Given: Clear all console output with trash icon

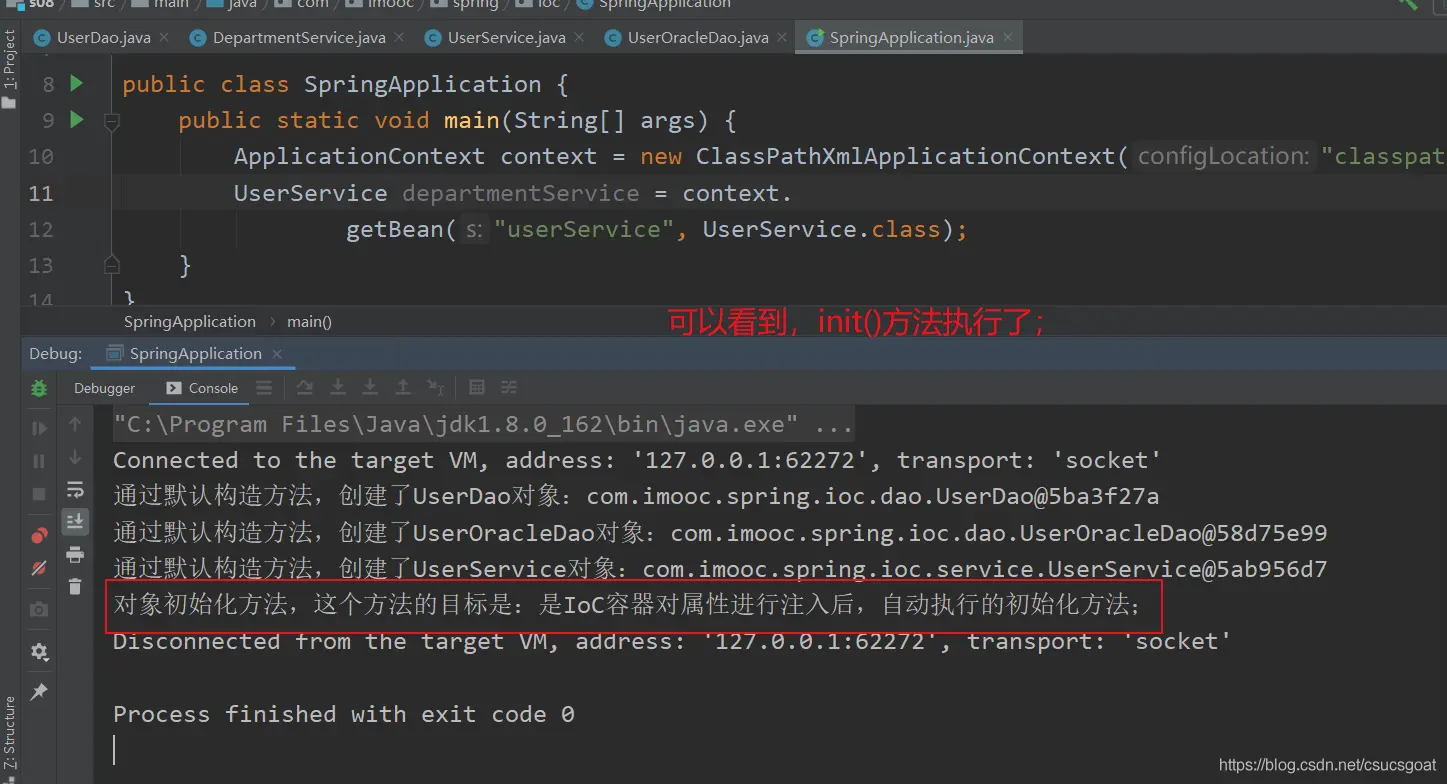Looking at the screenshot, I should (x=75, y=586).
